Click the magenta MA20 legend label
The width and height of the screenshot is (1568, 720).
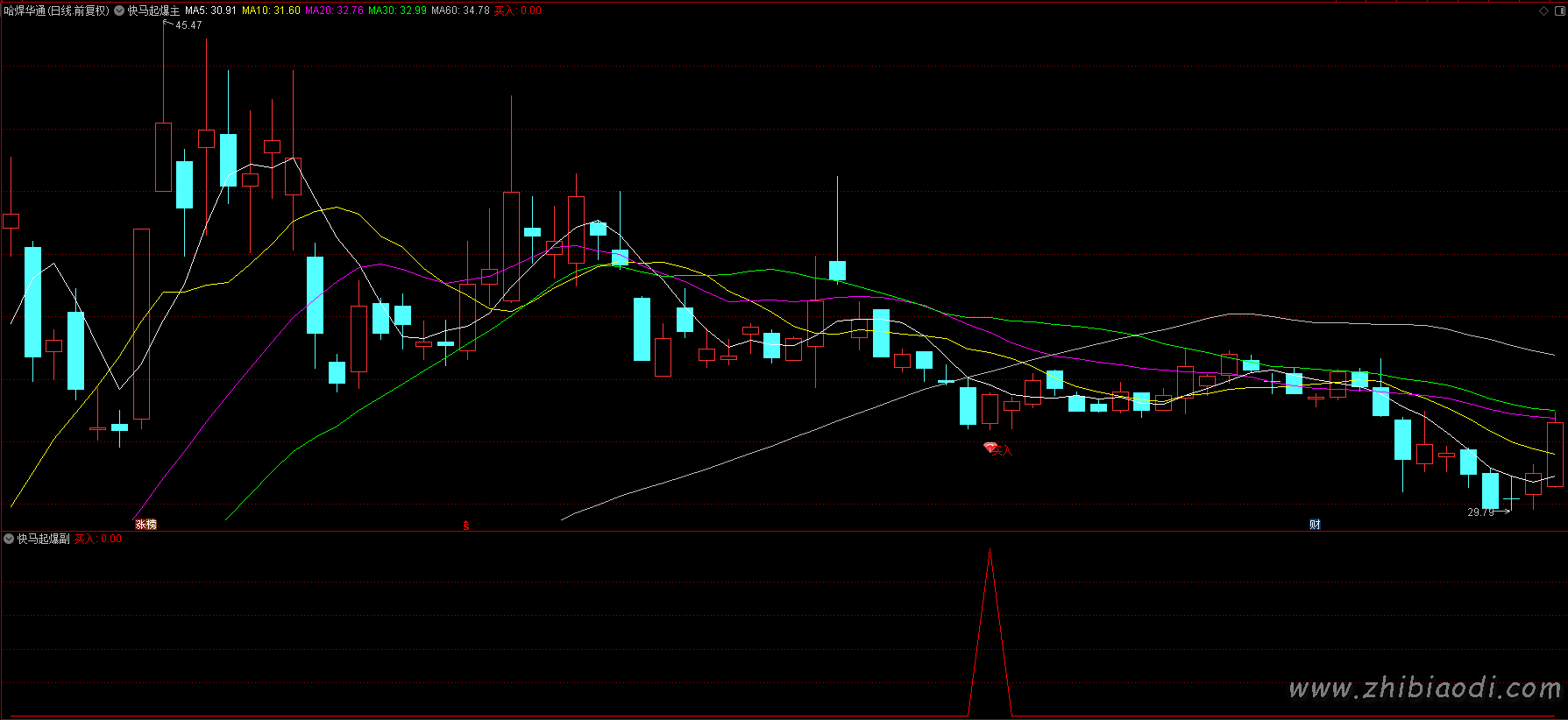334,11
